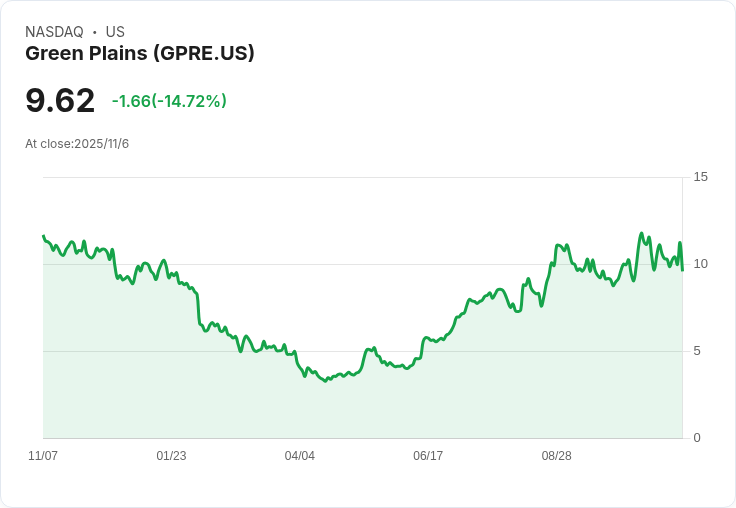Click the 0 y-axis value label
The width and height of the screenshot is (736, 508).
[697, 438]
